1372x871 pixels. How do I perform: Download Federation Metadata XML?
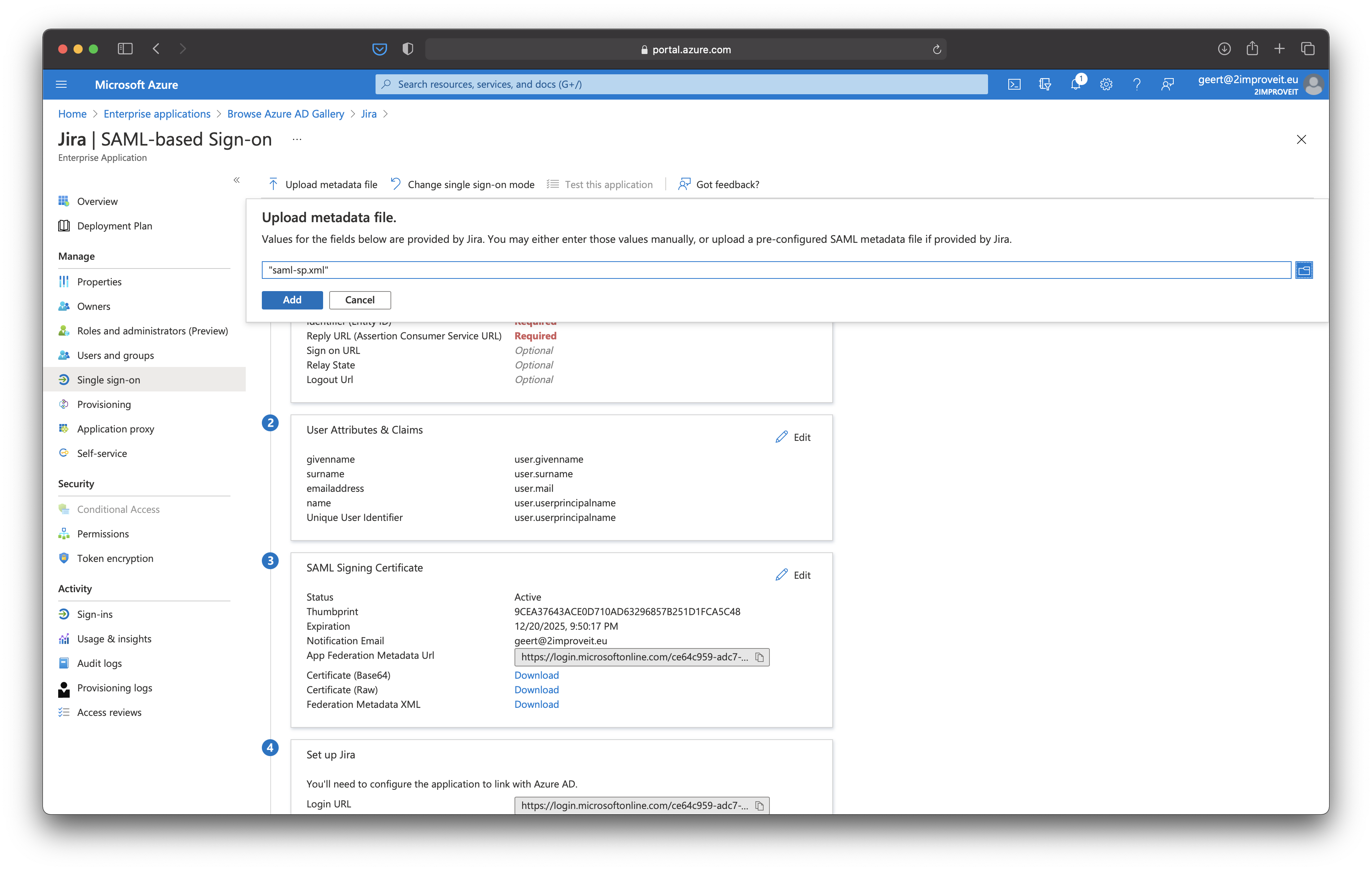537,704
